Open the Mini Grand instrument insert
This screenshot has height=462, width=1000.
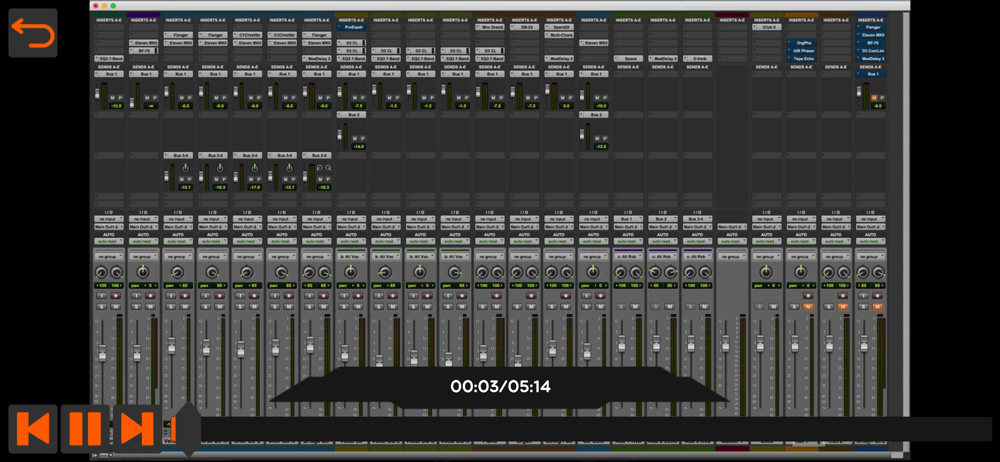point(489,28)
